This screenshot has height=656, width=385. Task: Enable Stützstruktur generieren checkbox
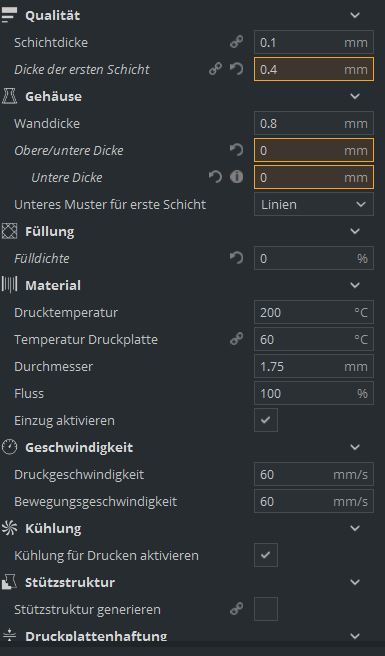[x=266, y=609]
